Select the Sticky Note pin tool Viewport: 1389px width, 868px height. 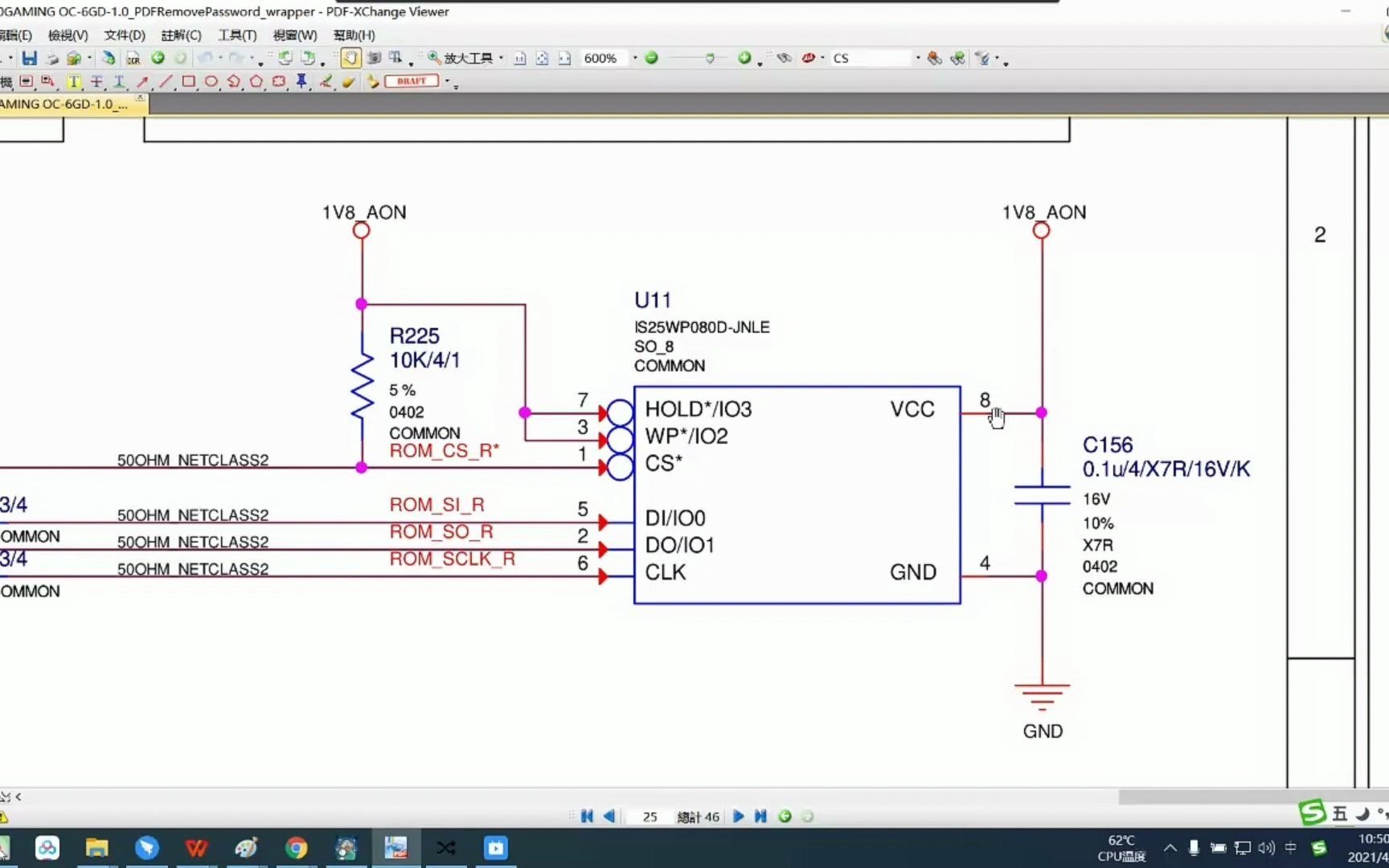(x=301, y=81)
